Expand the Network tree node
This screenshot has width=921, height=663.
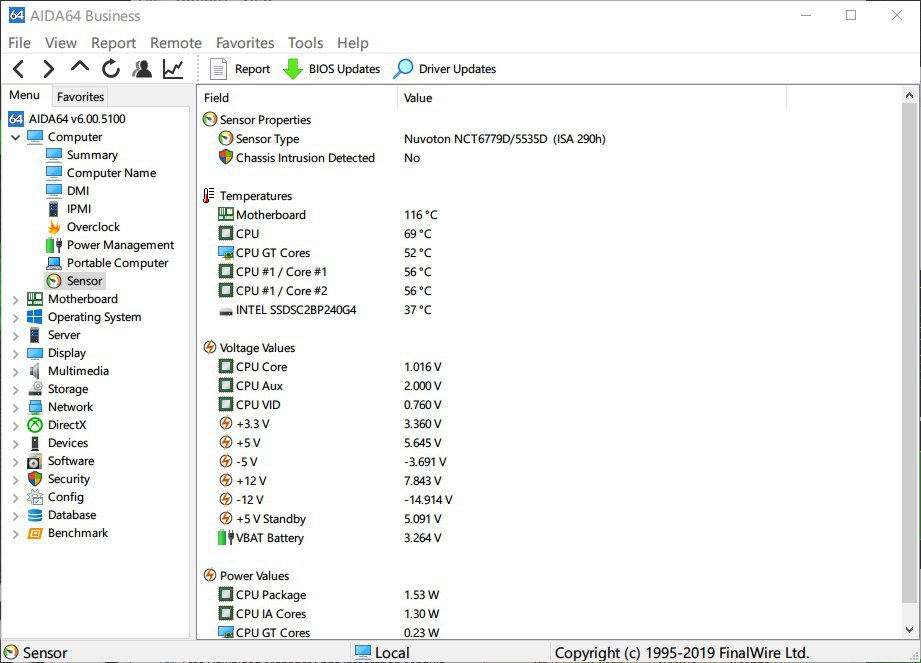(15, 408)
